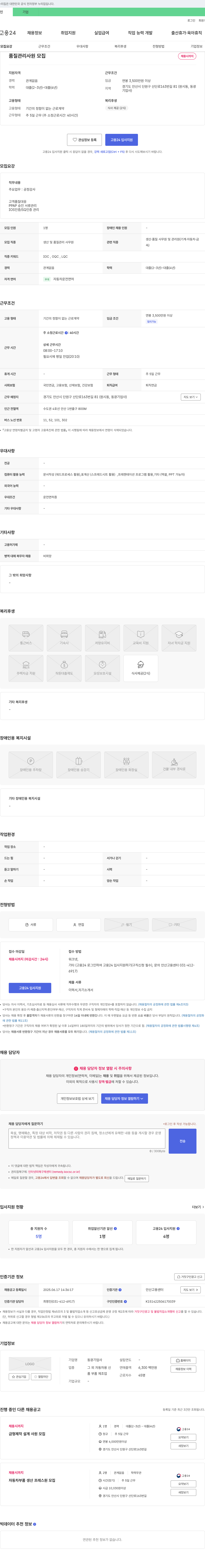Click the 협의가능 badge under salary
The height and width of the screenshot is (1568, 205).
pyautogui.click(x=151, y=321)
